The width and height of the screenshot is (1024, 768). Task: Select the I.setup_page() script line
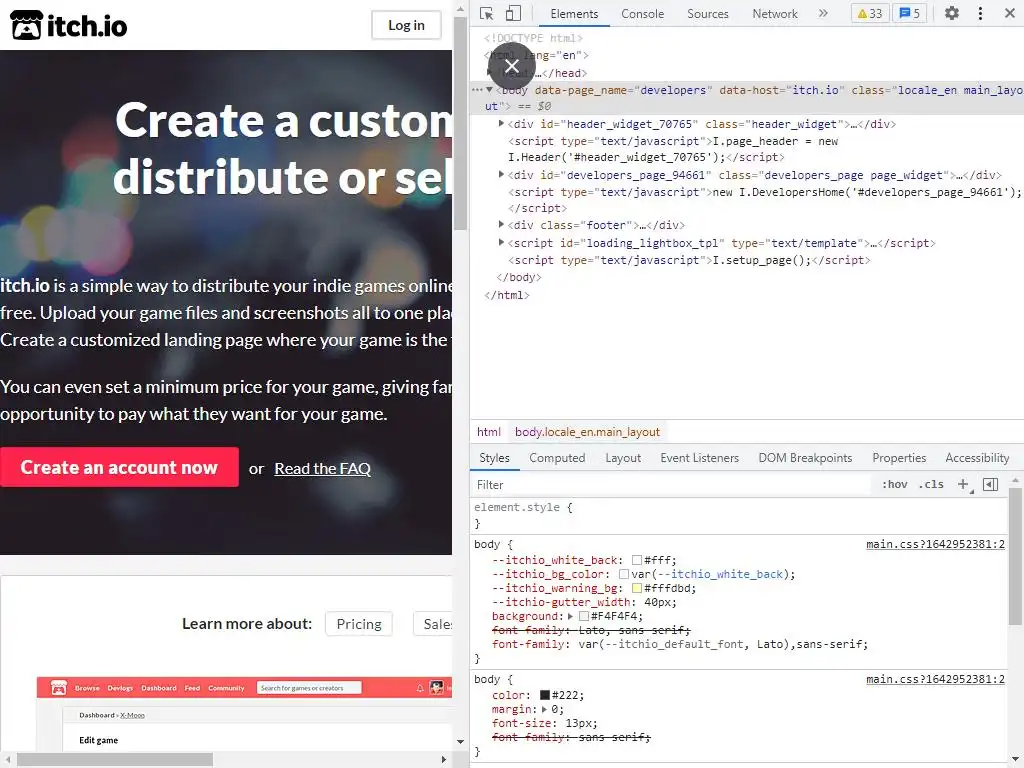[689, 260]
